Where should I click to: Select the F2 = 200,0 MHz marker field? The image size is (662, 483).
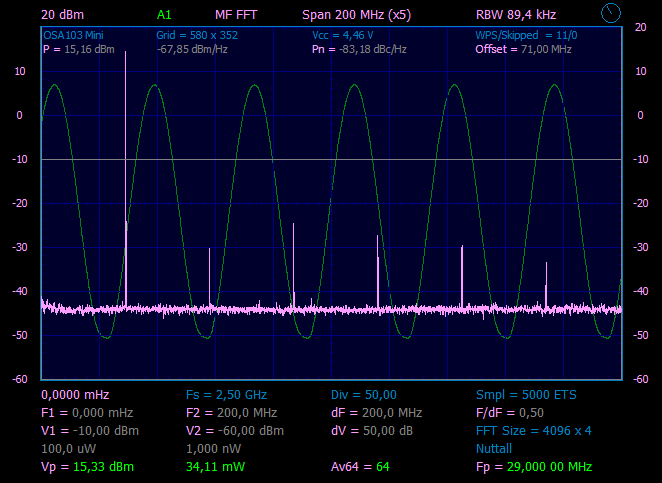click(231, 413)
